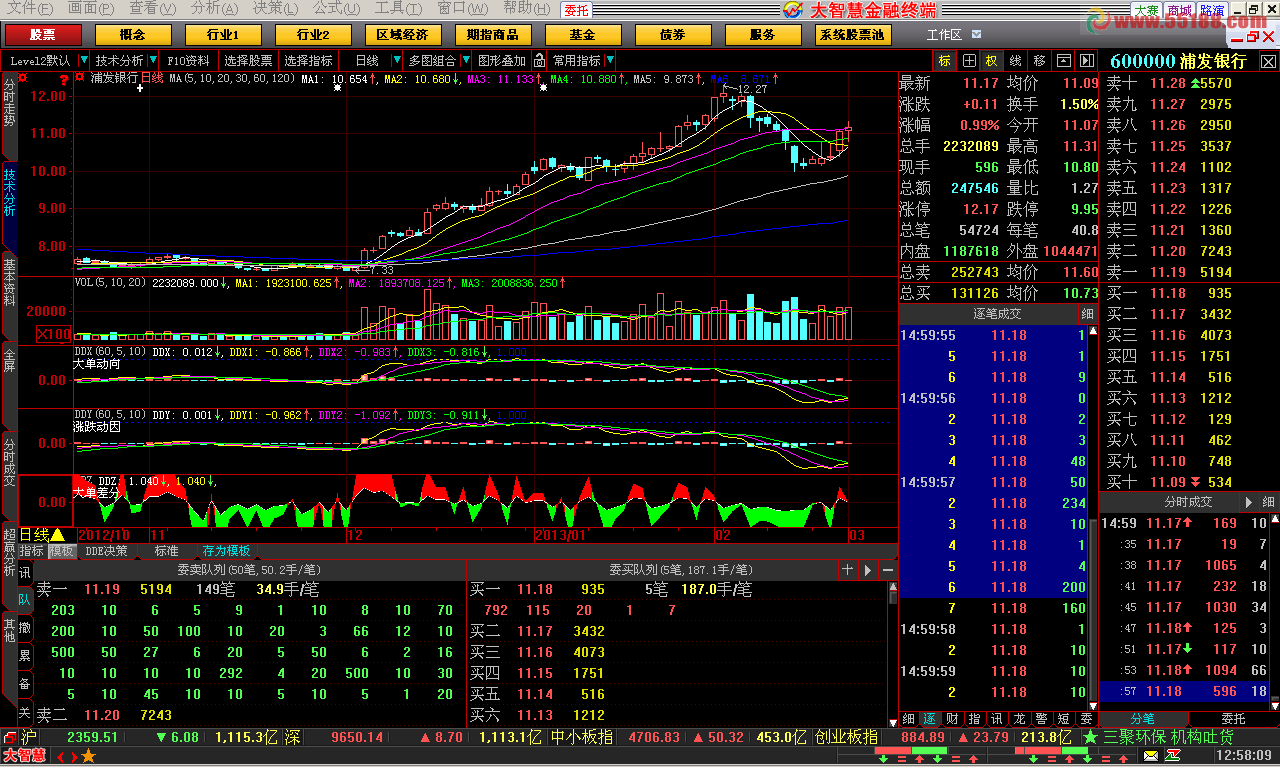The image size is (1280, 768).
Task: Click the 期指商品 category button
Action: point(491,34)
